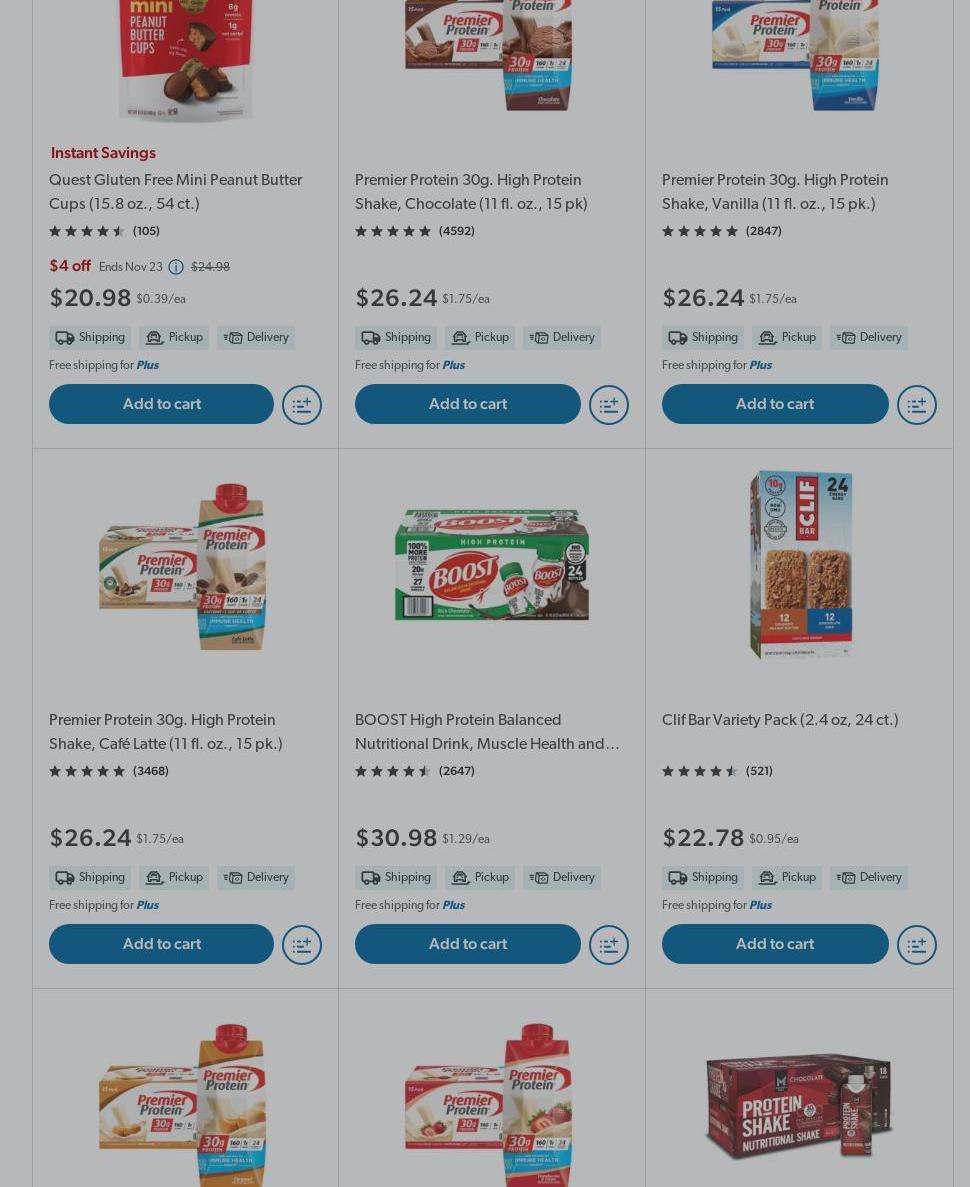Viewport: 970px width, 1187px height.
Task: Add Premier Protein Café Latte to list
Action: point(302,945)
